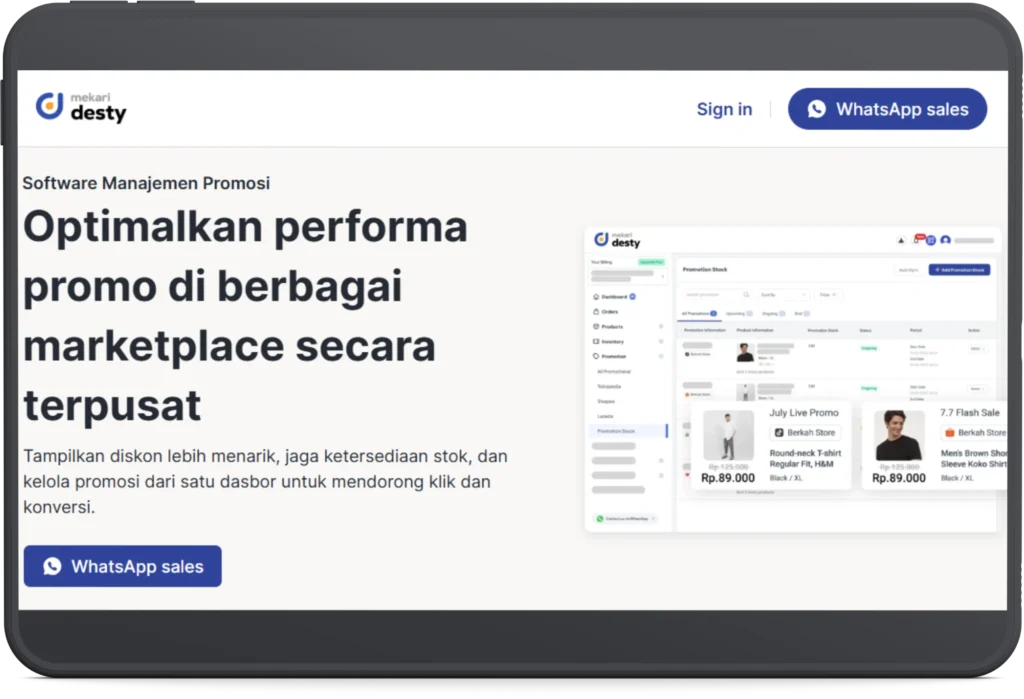Open Inventory via its sidebar icon
The image size is (1024, 699).
(596, 342)
